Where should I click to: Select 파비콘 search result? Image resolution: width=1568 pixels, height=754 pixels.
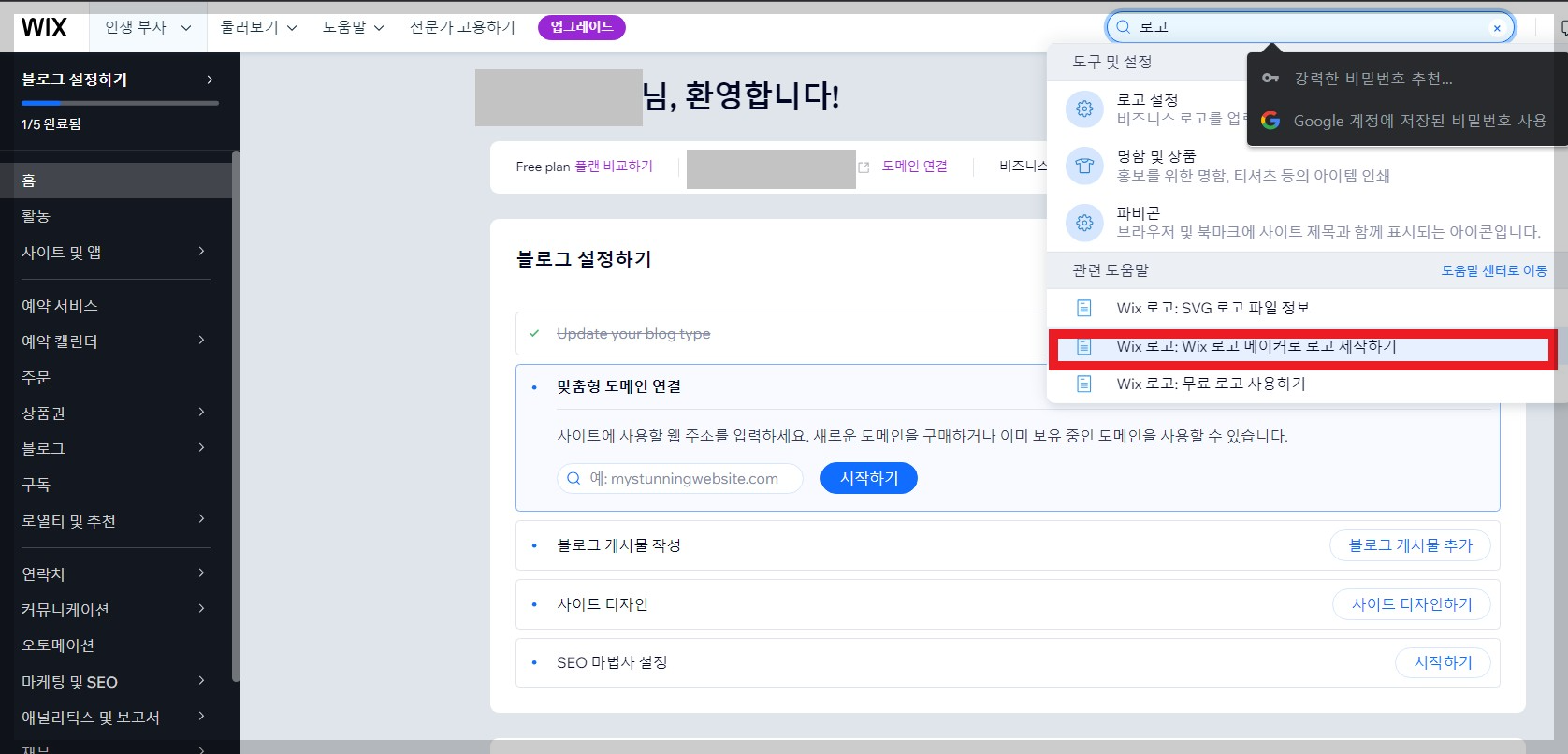pyautogui.click(x=1305, y=223)
